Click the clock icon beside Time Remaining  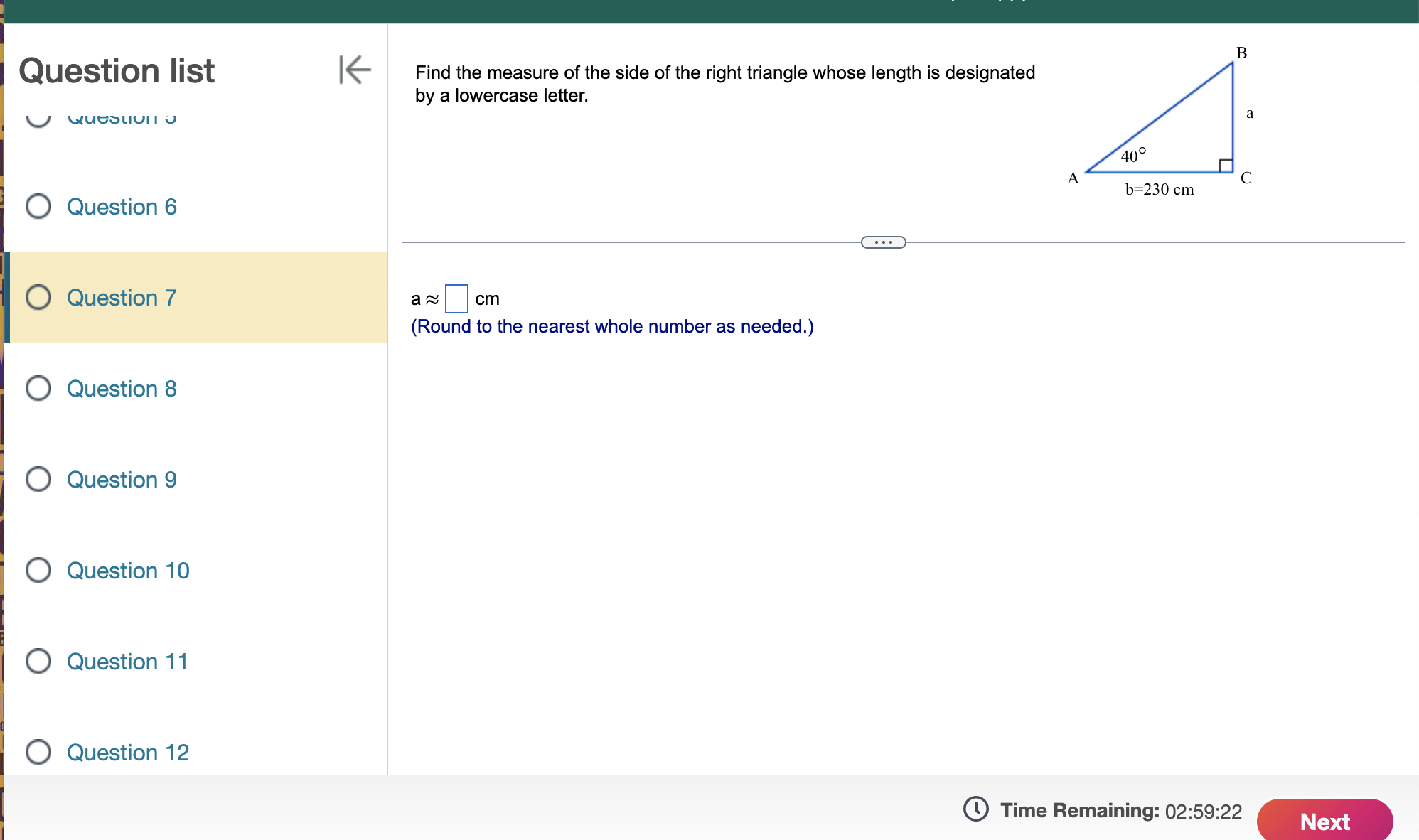tap(975, 809)
